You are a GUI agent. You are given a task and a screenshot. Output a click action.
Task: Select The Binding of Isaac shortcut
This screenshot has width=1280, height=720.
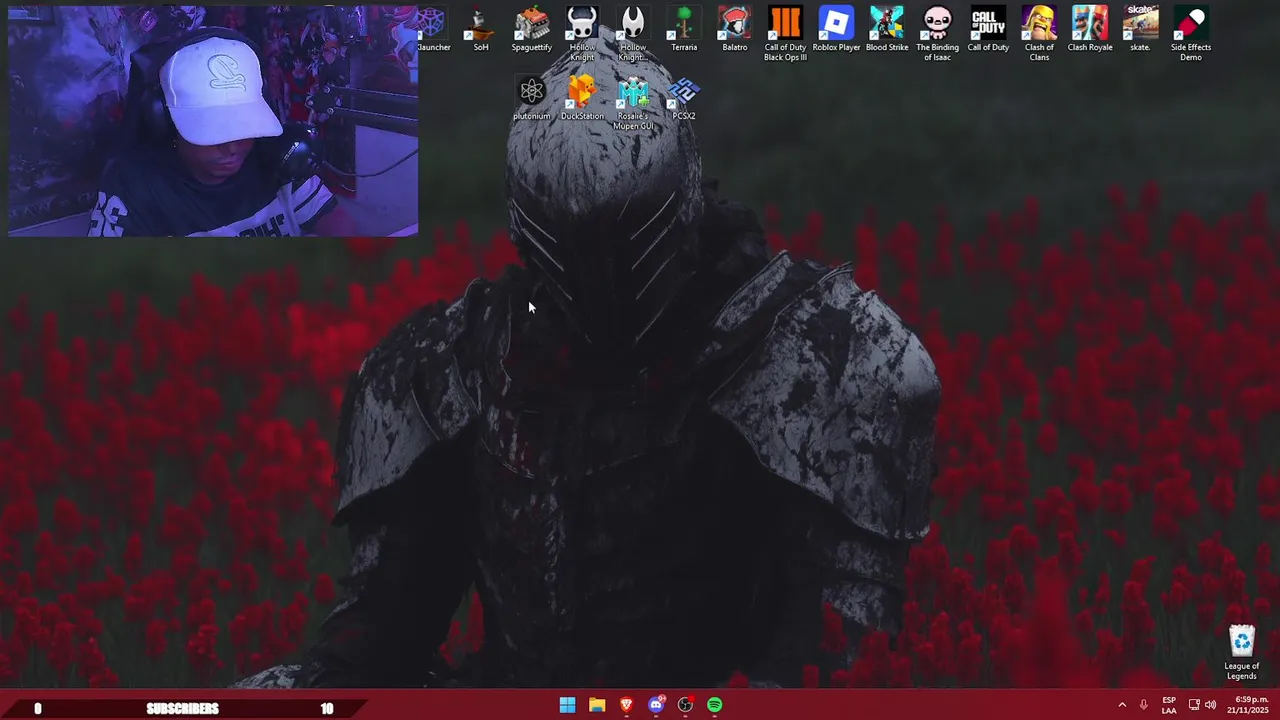[x=937, y=34]
